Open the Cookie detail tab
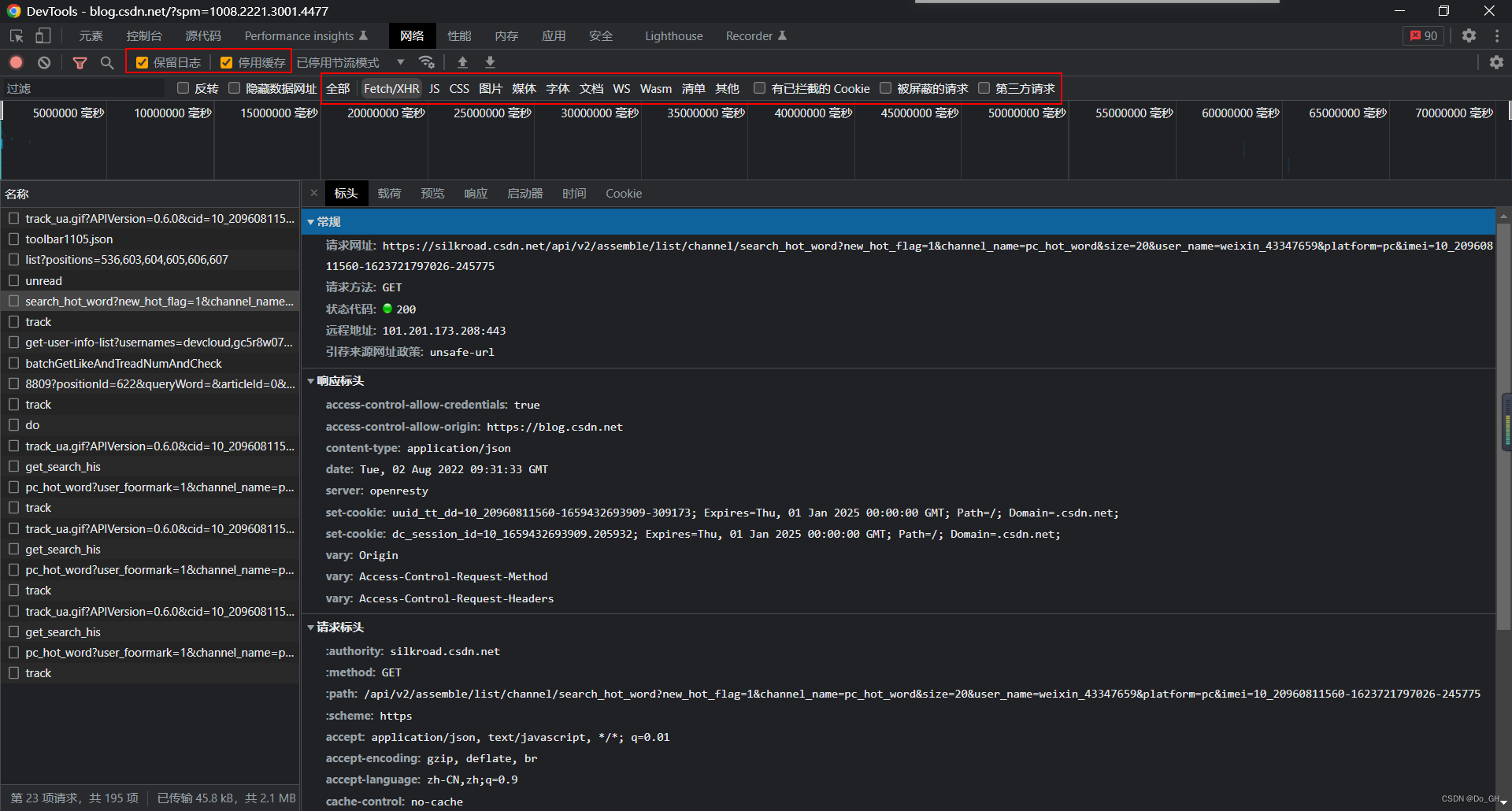This screenshot has width=1512, height=811. point(624,193)
